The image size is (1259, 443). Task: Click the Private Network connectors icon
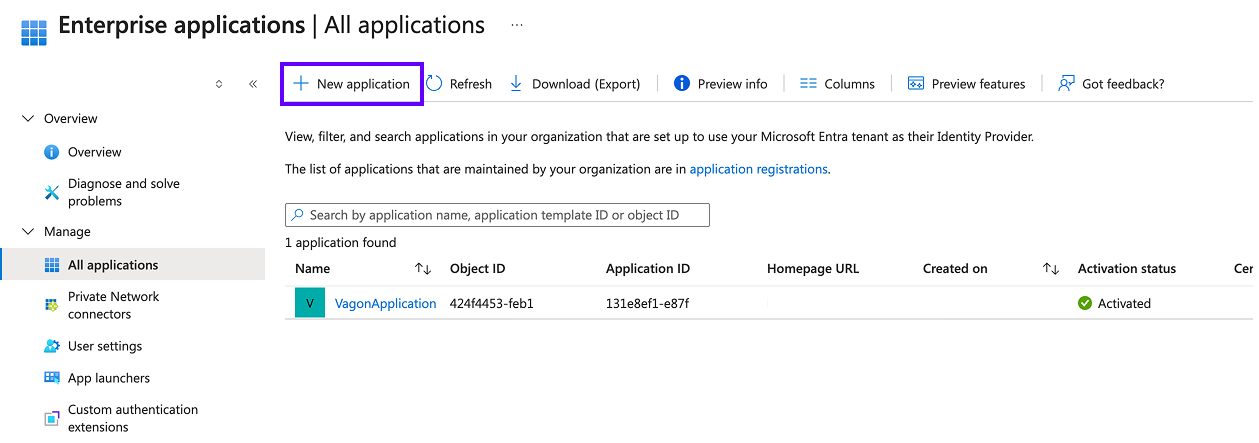(52, 305)
